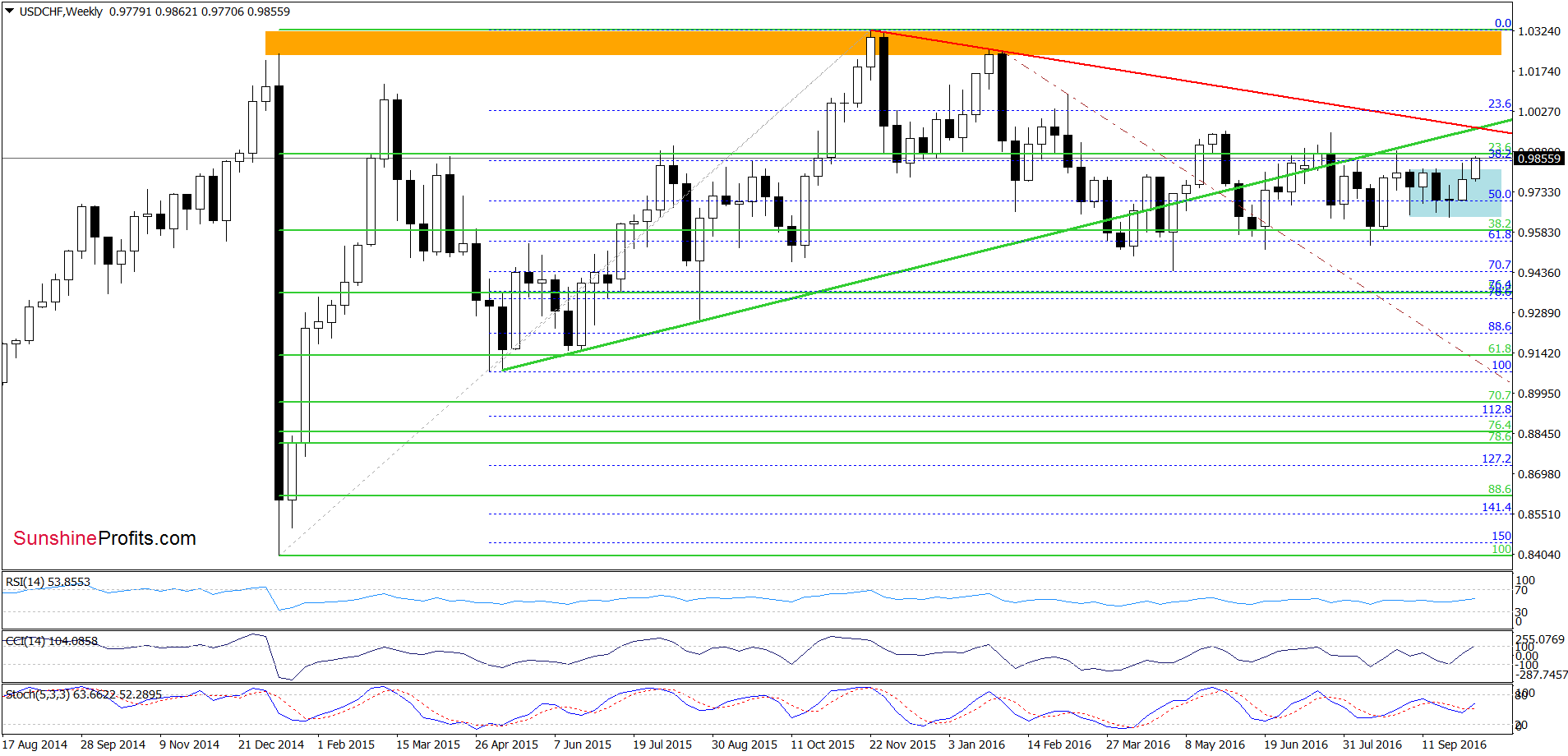Select the blue 112.8 Fibonacci extension label
This screenshot has width=1568, height=756.
(x=1497, y=409)
